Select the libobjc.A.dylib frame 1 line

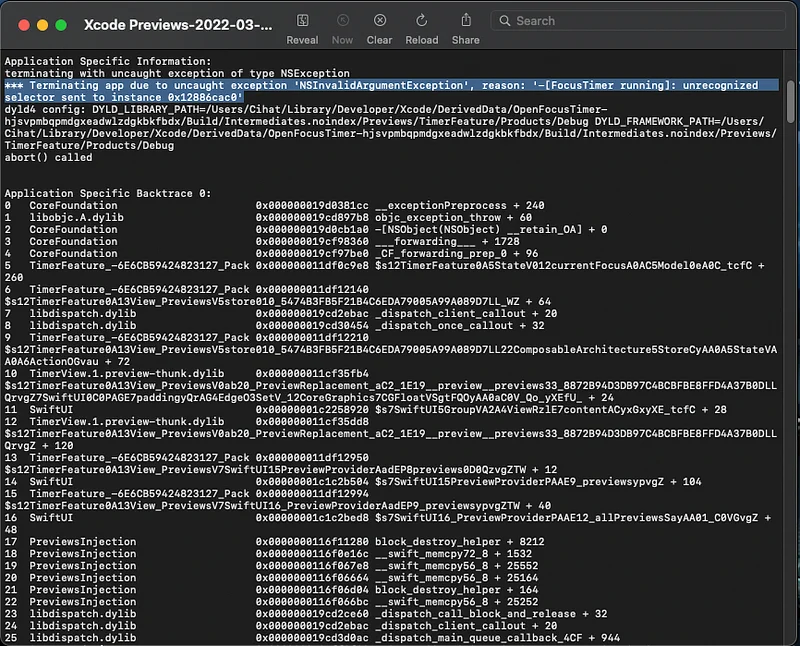150,217
